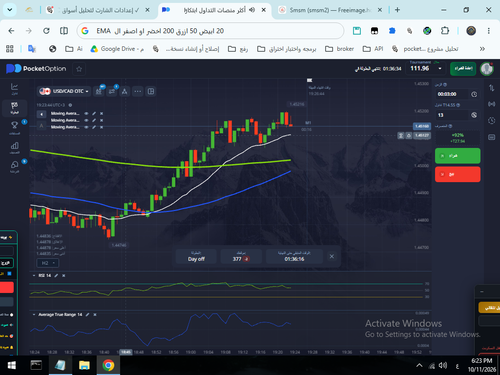The image size is (500, 375).
Task: Open File Explorer from the taskbar
Action: [84, 365]
